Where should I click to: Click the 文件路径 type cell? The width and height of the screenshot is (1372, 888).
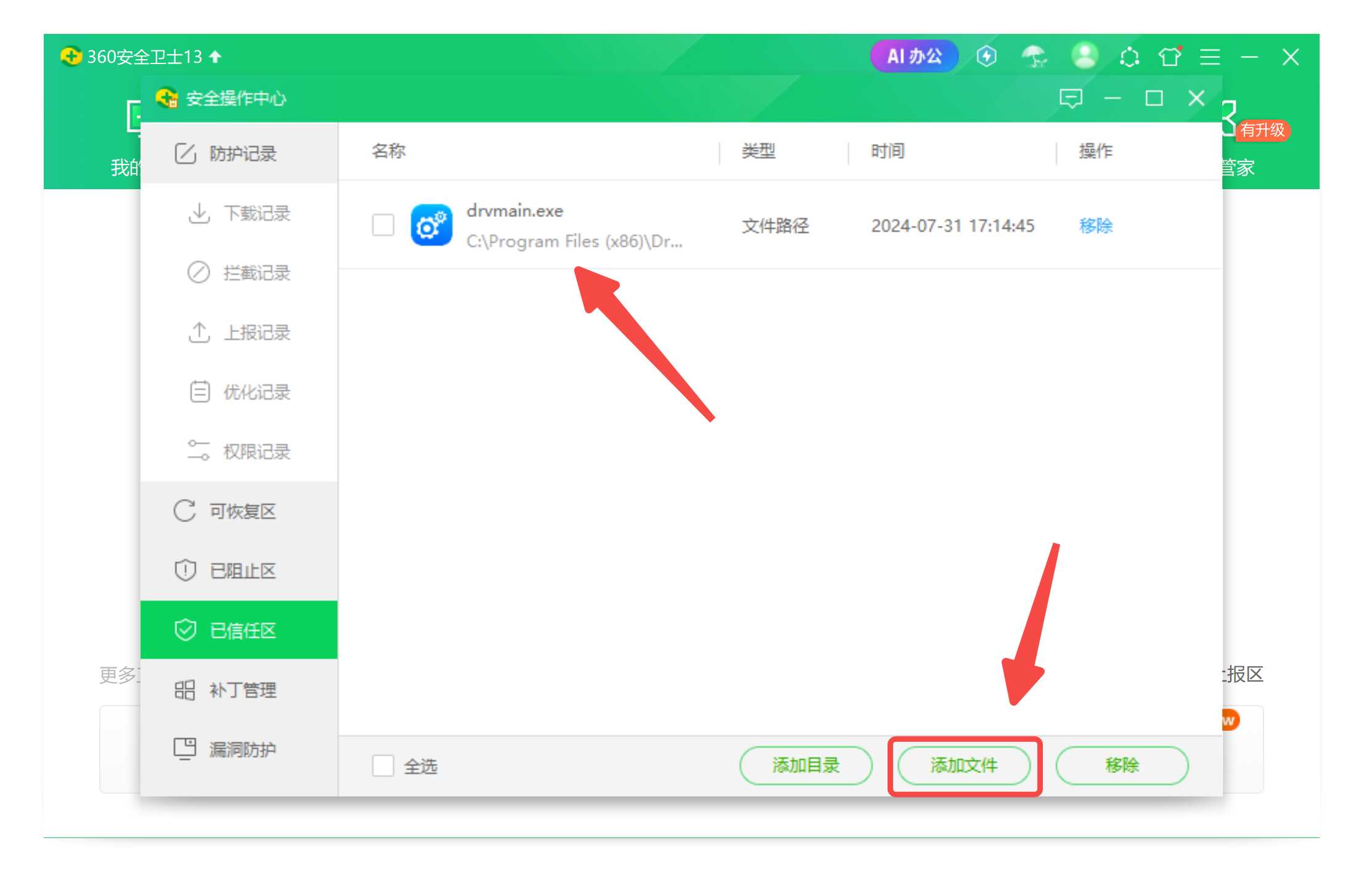pyautogui.click(x=775, y=226)
